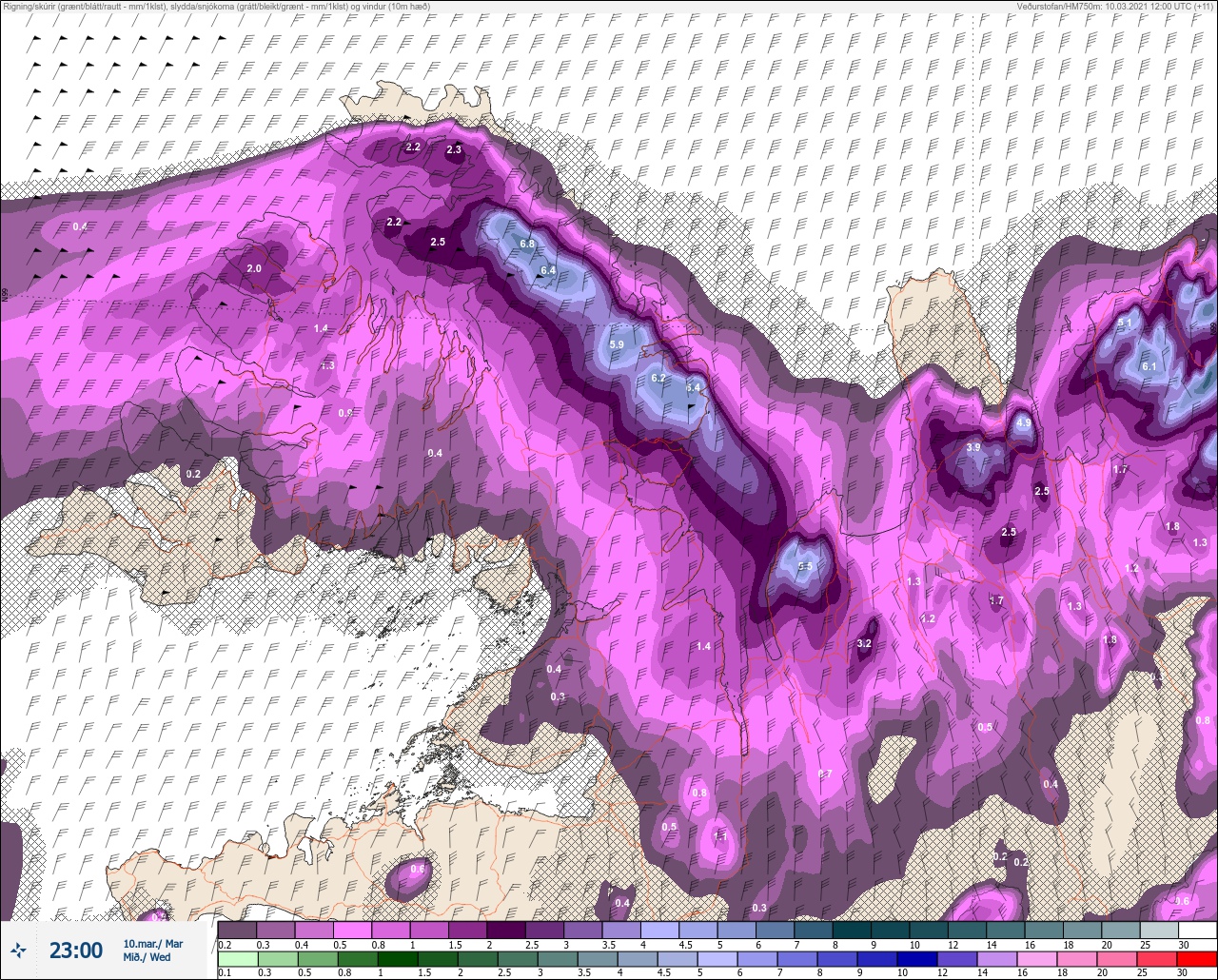
Task: Click the 23:00 forecast time label
Action: (76, 951)
